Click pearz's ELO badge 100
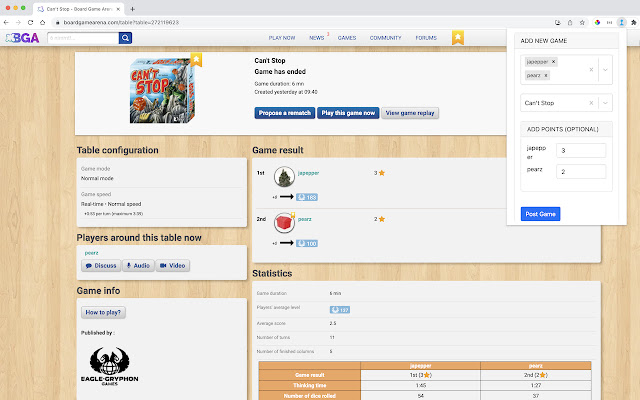Image resolution: width=640 pixels, height=400 pixels. (307, 244)
